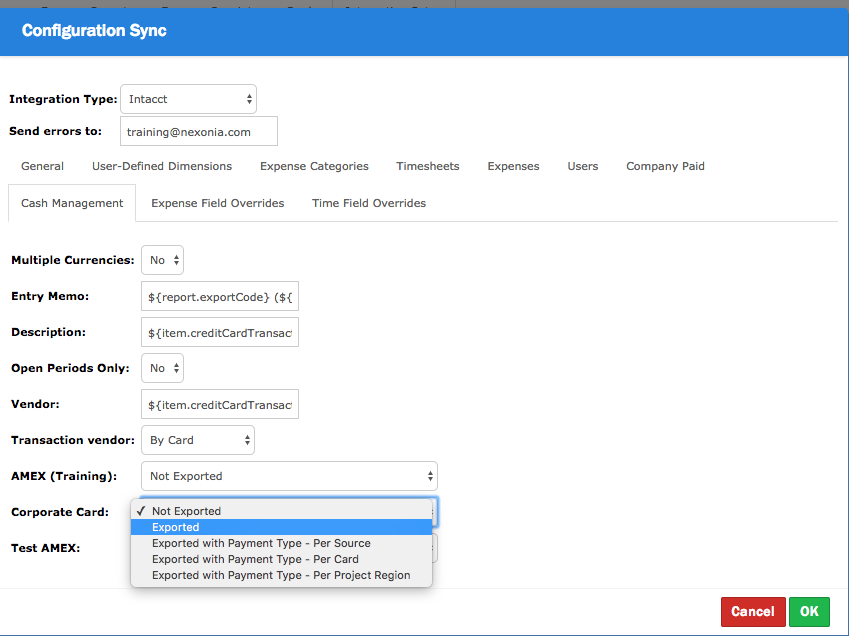Viewport: 849px width, 636px height.
Task: Confirm with the green OK button
Action: pyautogui.click(x=809, y=611)
